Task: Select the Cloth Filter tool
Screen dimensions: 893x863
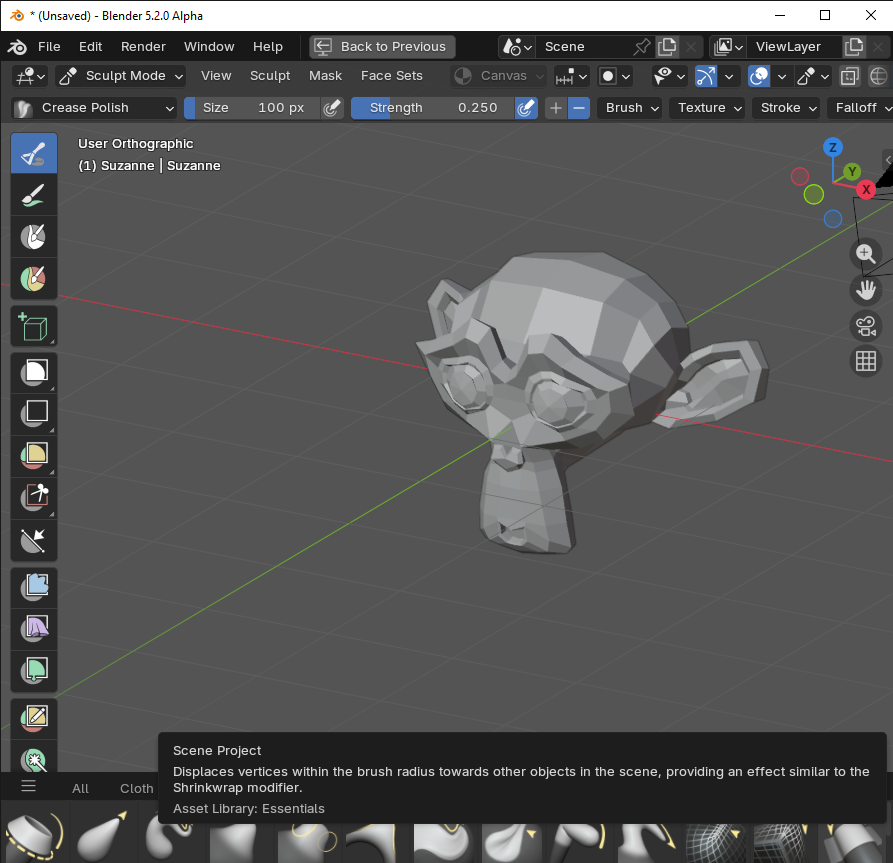Action: [34, 629]
